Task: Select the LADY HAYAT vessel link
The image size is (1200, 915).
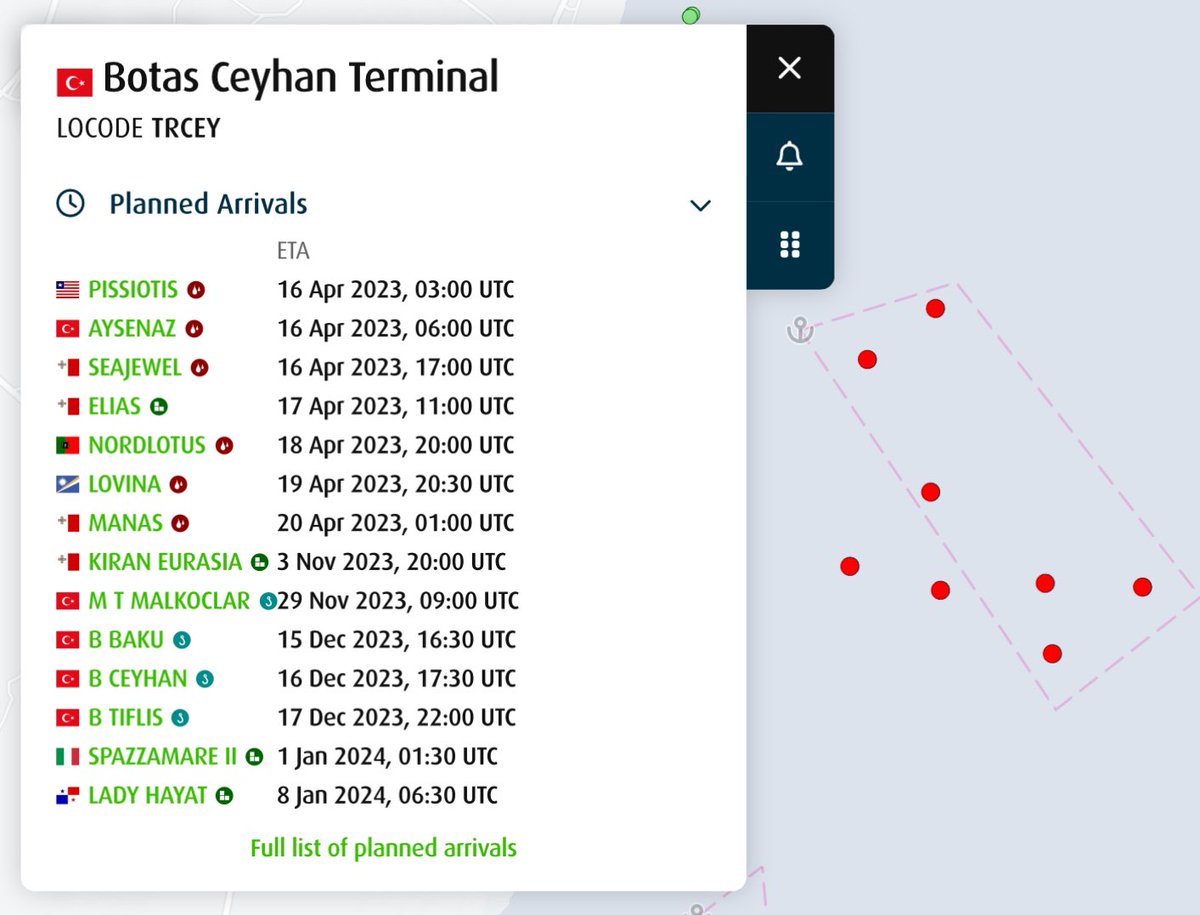Action: pos(148,796)
